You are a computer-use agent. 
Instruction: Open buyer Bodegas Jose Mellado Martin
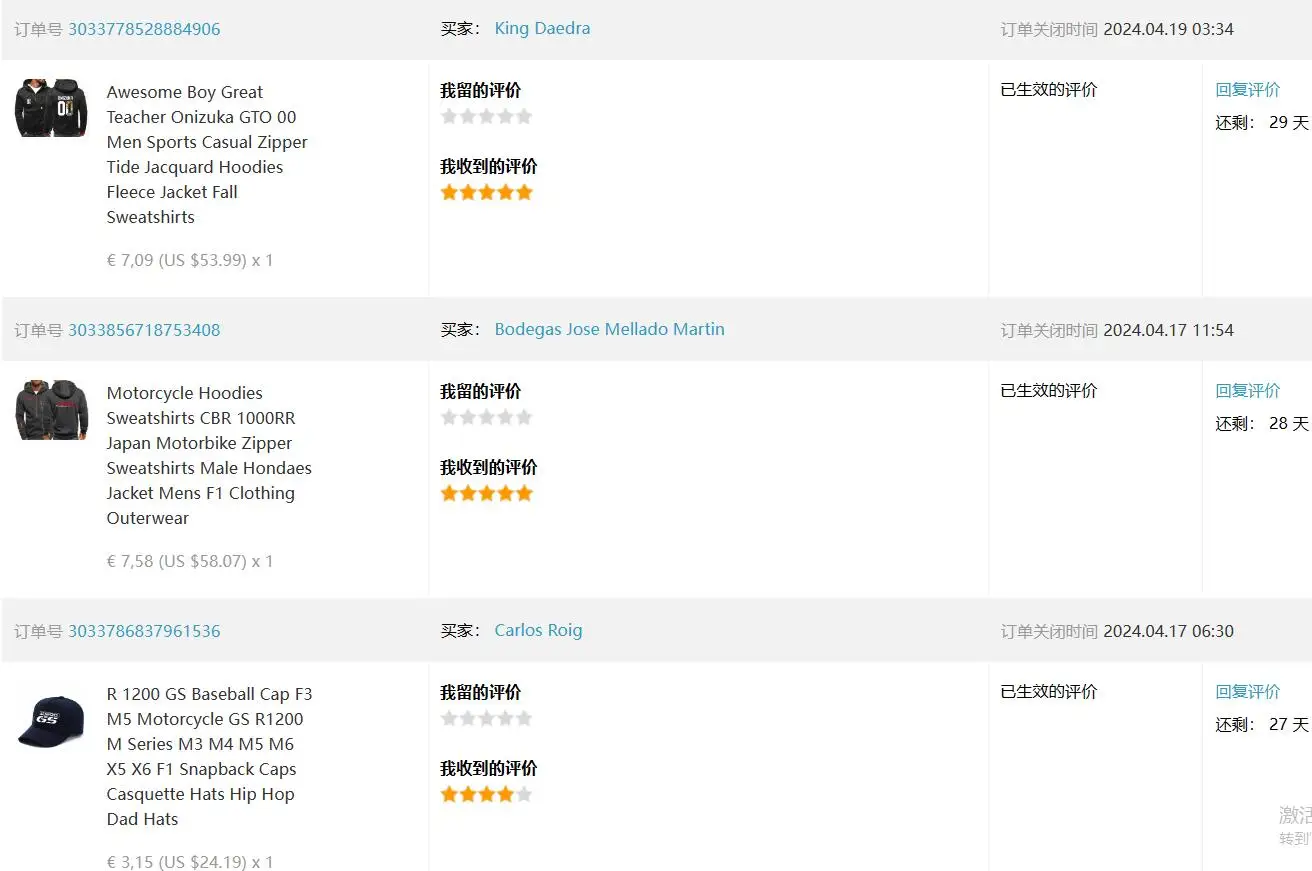click(609, 329)
